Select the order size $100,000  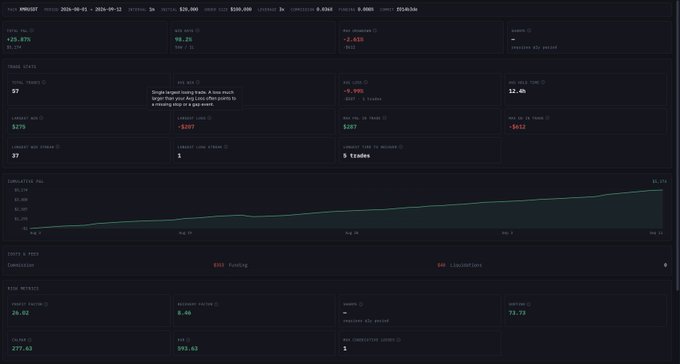click(x=241, y=9)
